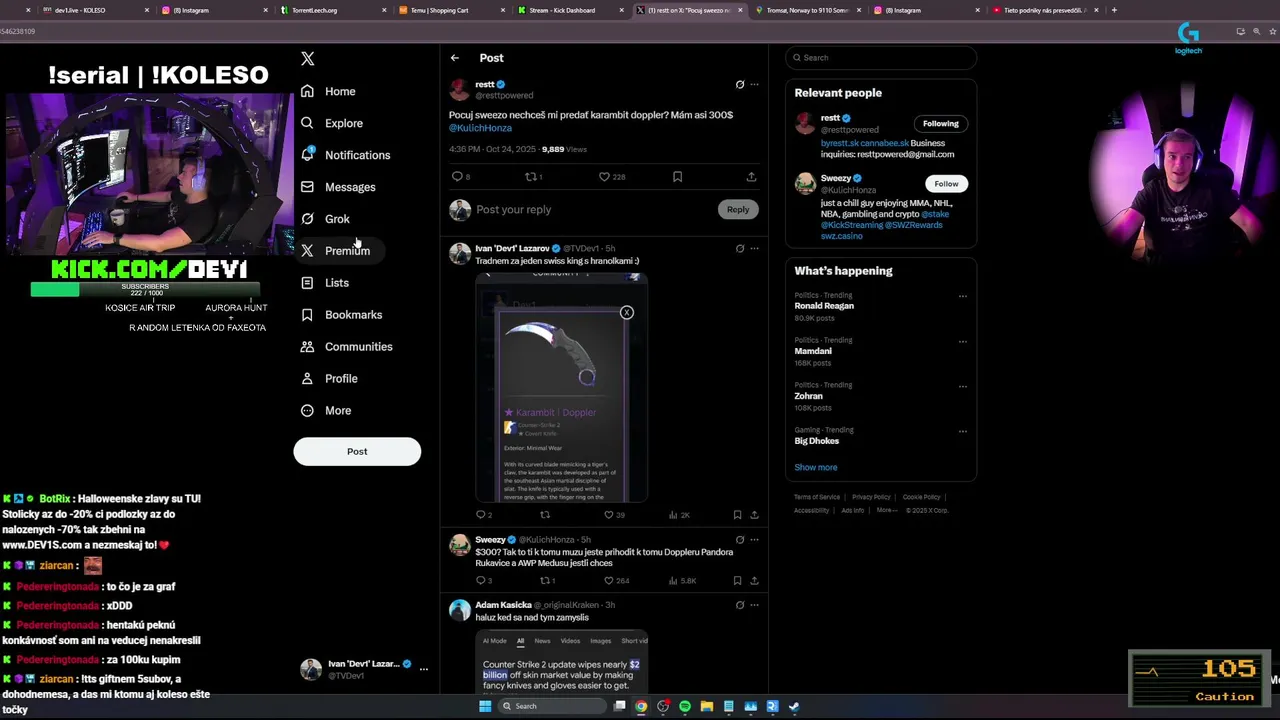Click Show more under What's happening
The width and height of the screenshot is (1280, 720).
coord(816,468)
